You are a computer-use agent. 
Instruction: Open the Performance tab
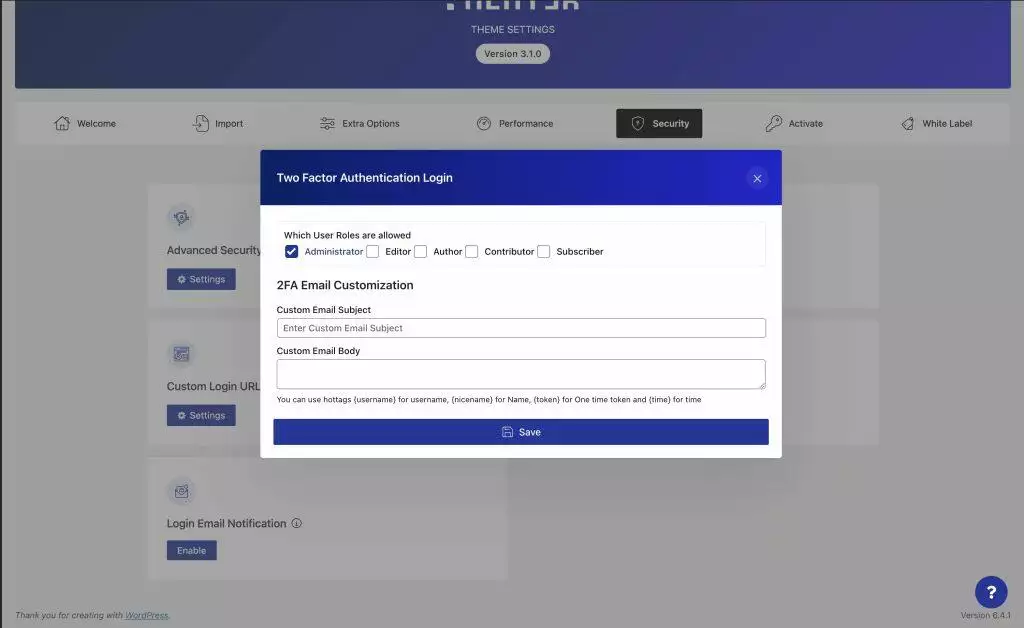514,124
